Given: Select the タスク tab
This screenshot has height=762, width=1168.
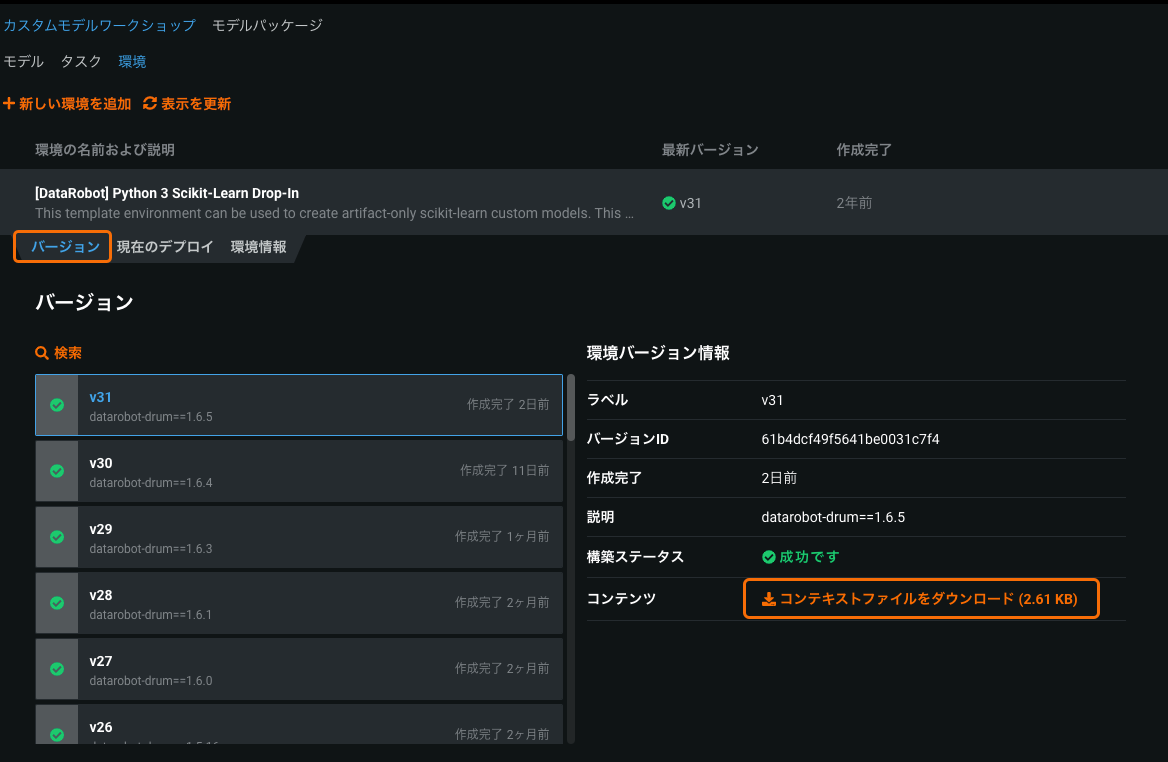Looking at the screenshot, I should point(81,61).
